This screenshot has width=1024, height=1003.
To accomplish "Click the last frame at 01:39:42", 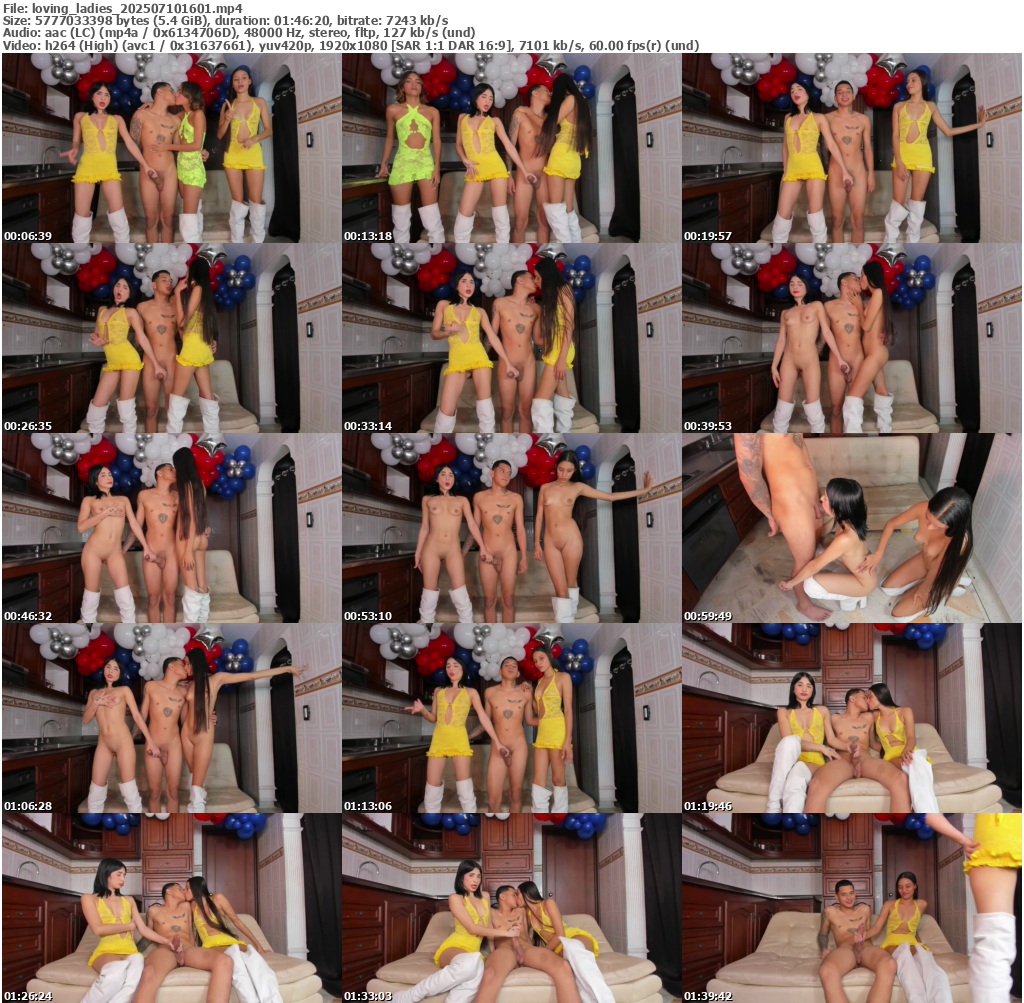I will [x=851, y=908].
